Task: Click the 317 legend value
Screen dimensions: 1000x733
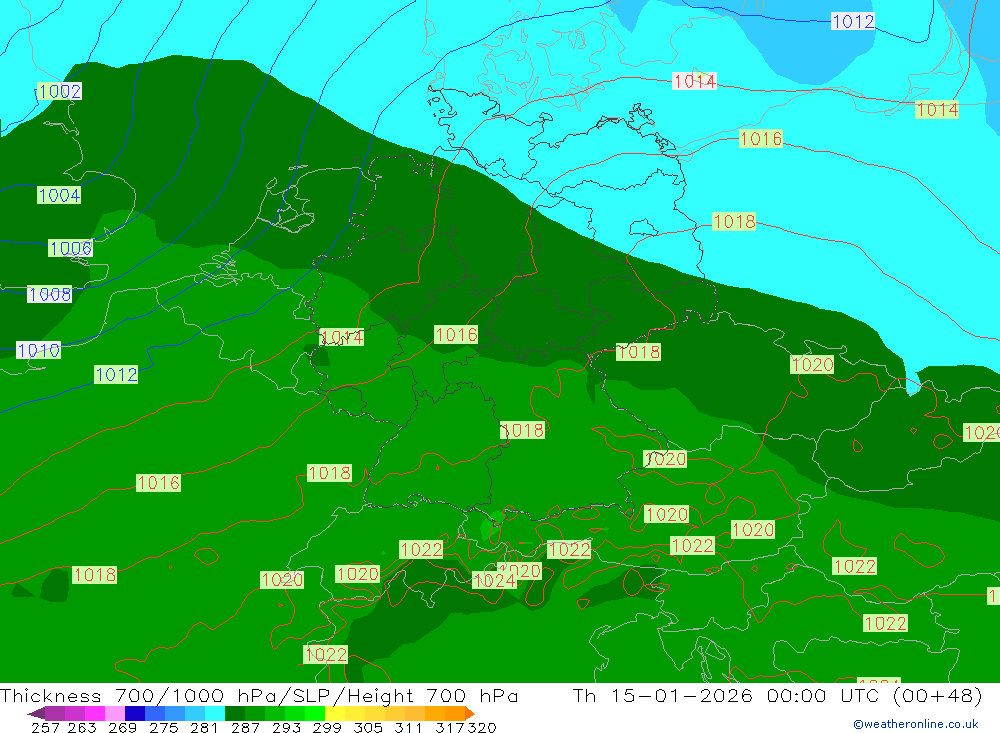Action: pos(450,727)
